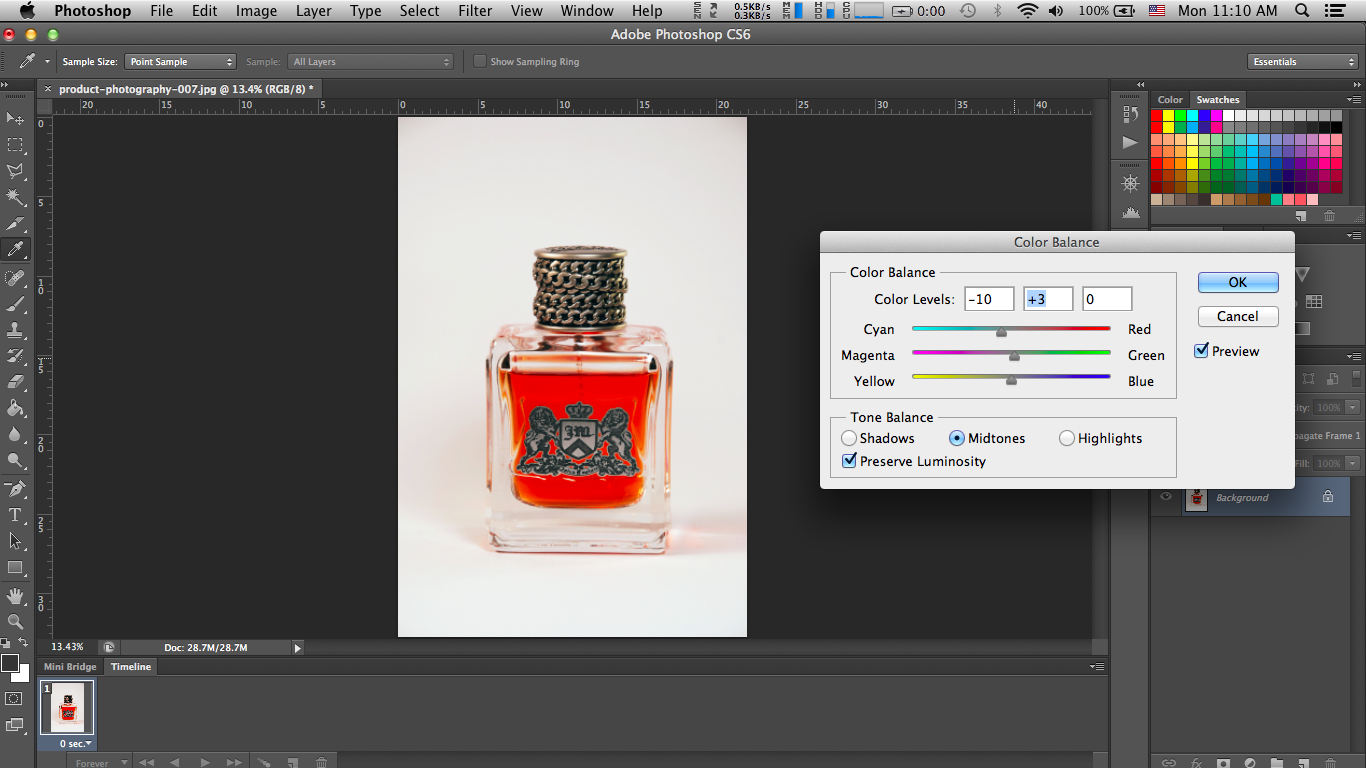This screenshot has height=768, width=1366.
Task: Select the Eraser tool
Action: pyautogui.click(x=15, y=381)
